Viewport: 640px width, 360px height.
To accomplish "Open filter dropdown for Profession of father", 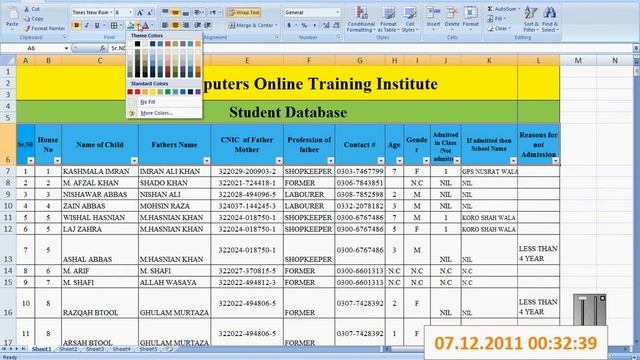I will [x=331, y=161].
